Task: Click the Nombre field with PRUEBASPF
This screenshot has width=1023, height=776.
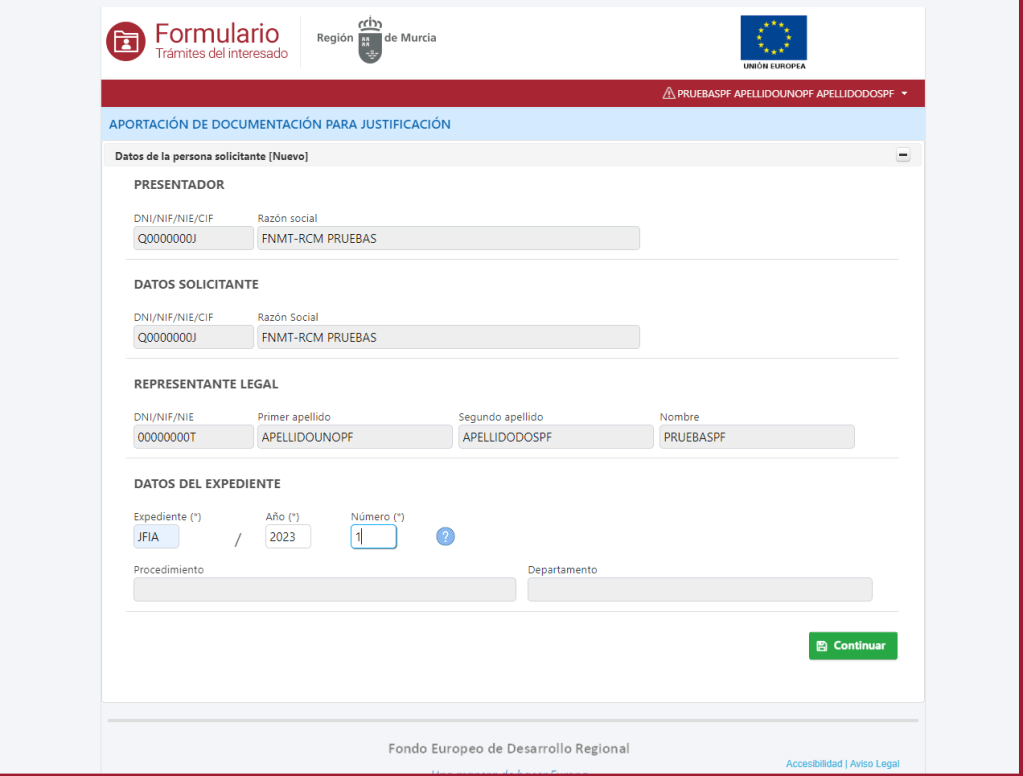Action: pyautogui.click(x=756, y=437)
